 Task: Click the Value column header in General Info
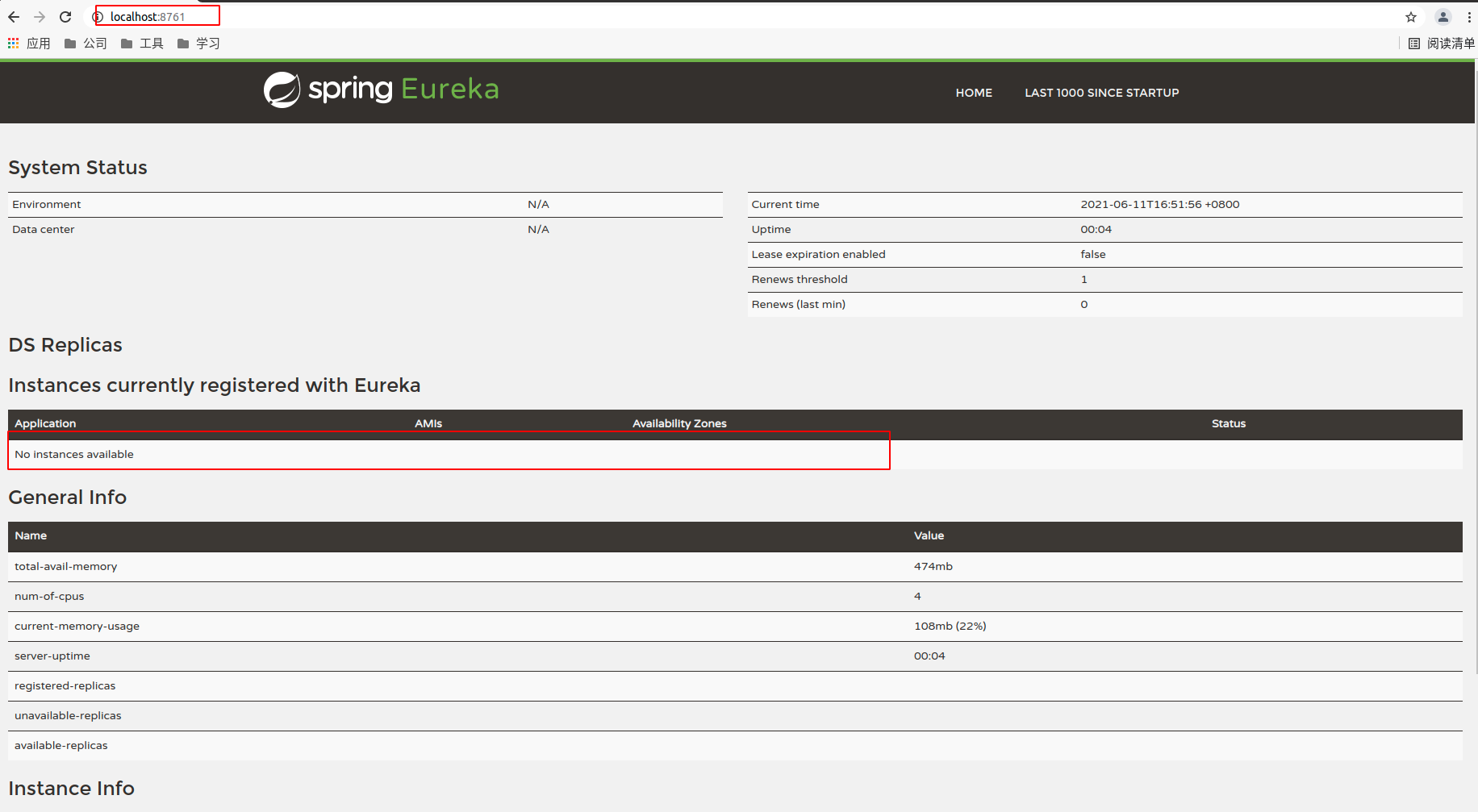pyautogui.click(x=929, y=536)
